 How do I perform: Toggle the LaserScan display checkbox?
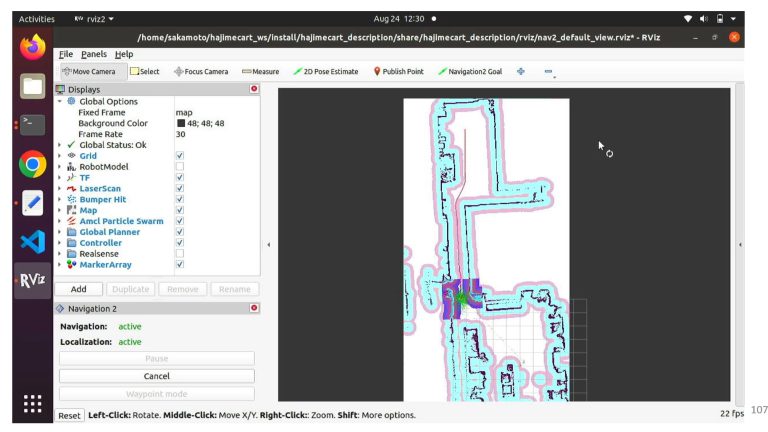[x=179, y=189]
